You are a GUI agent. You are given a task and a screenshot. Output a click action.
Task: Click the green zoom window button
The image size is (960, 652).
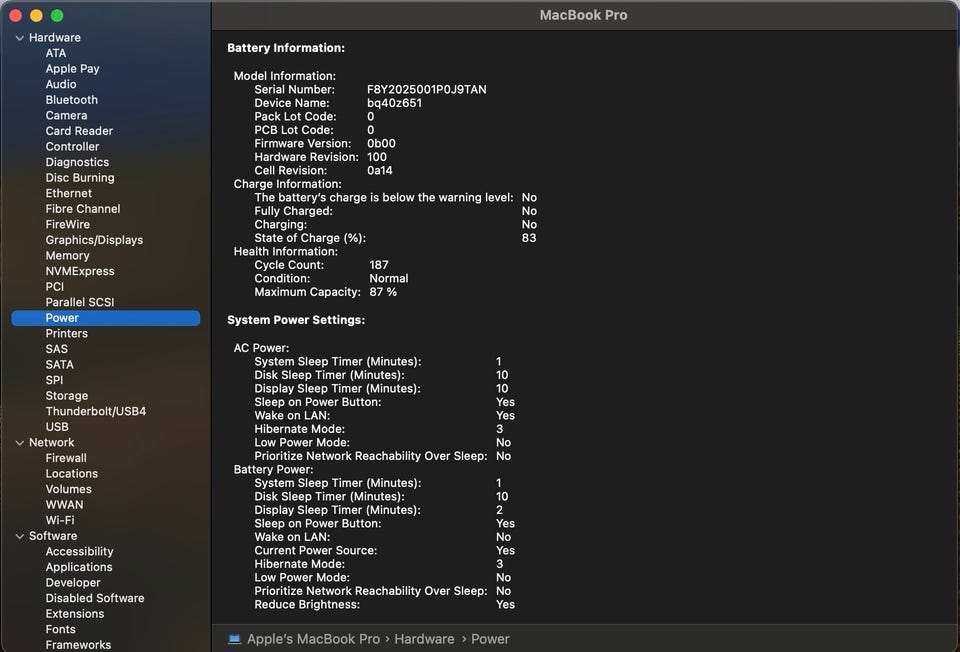pos(57,15)
